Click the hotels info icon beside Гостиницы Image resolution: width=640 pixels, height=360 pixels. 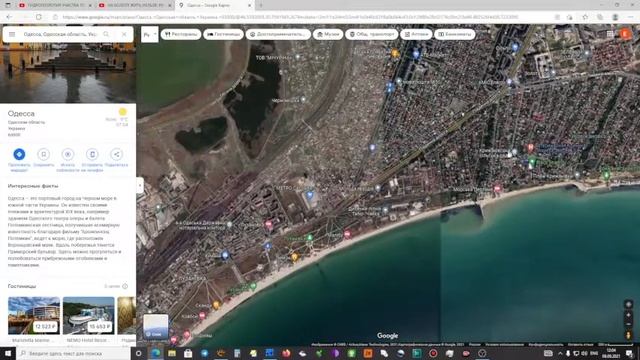(x=125, y=286)
